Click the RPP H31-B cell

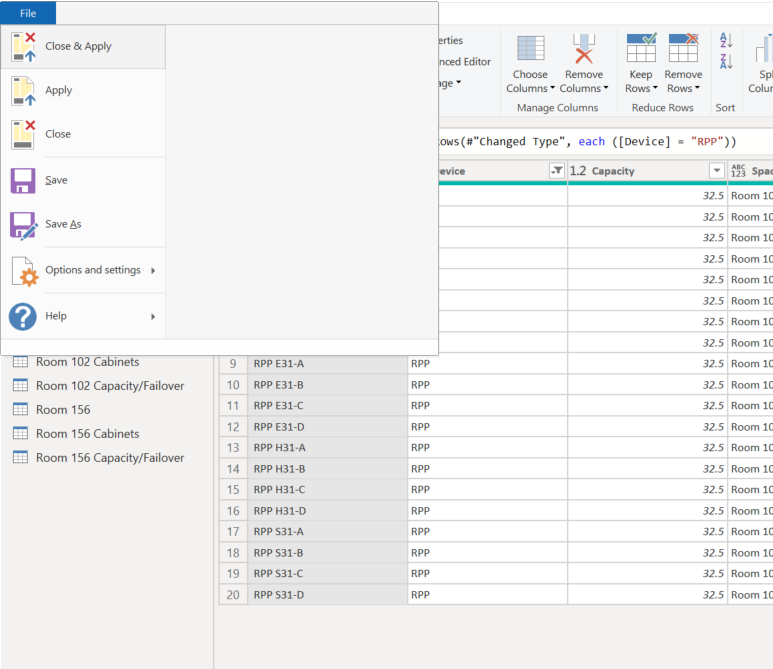pyautogui.click(x=327, y=469)
